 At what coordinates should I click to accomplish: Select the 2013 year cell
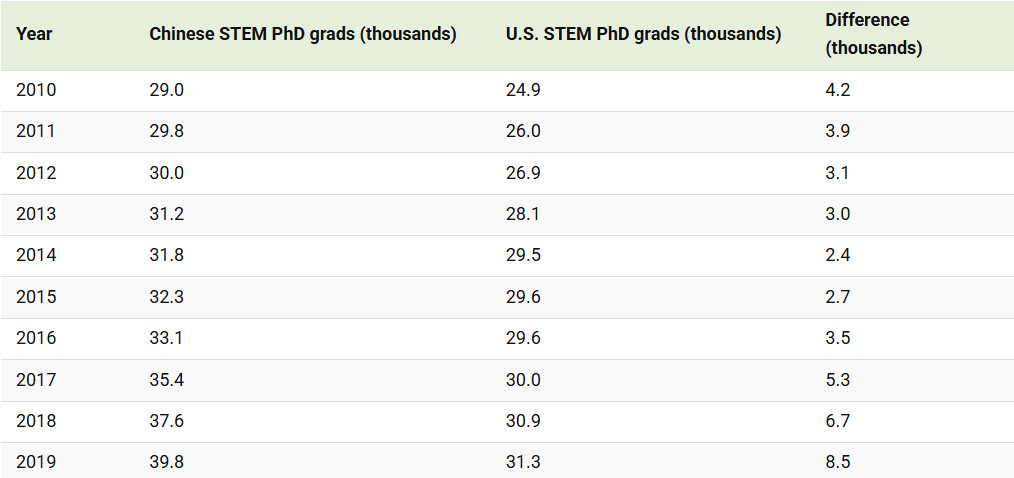point(36,214)
